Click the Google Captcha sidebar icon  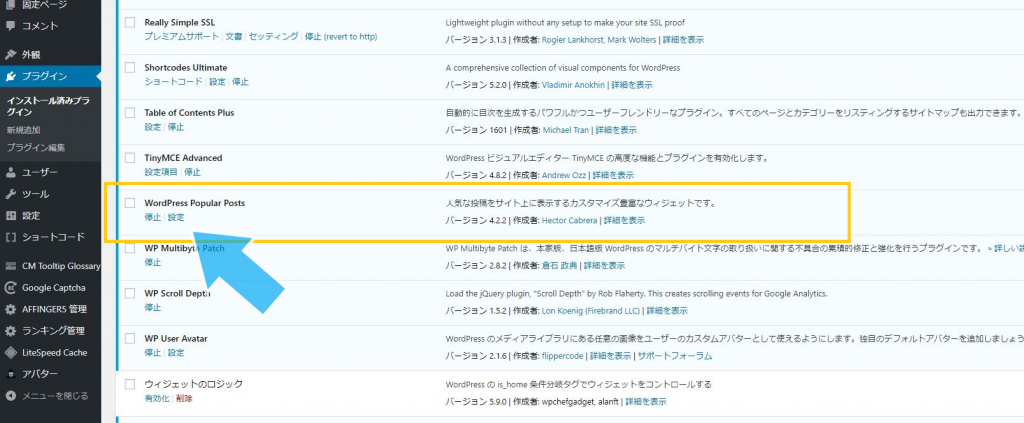10,288
